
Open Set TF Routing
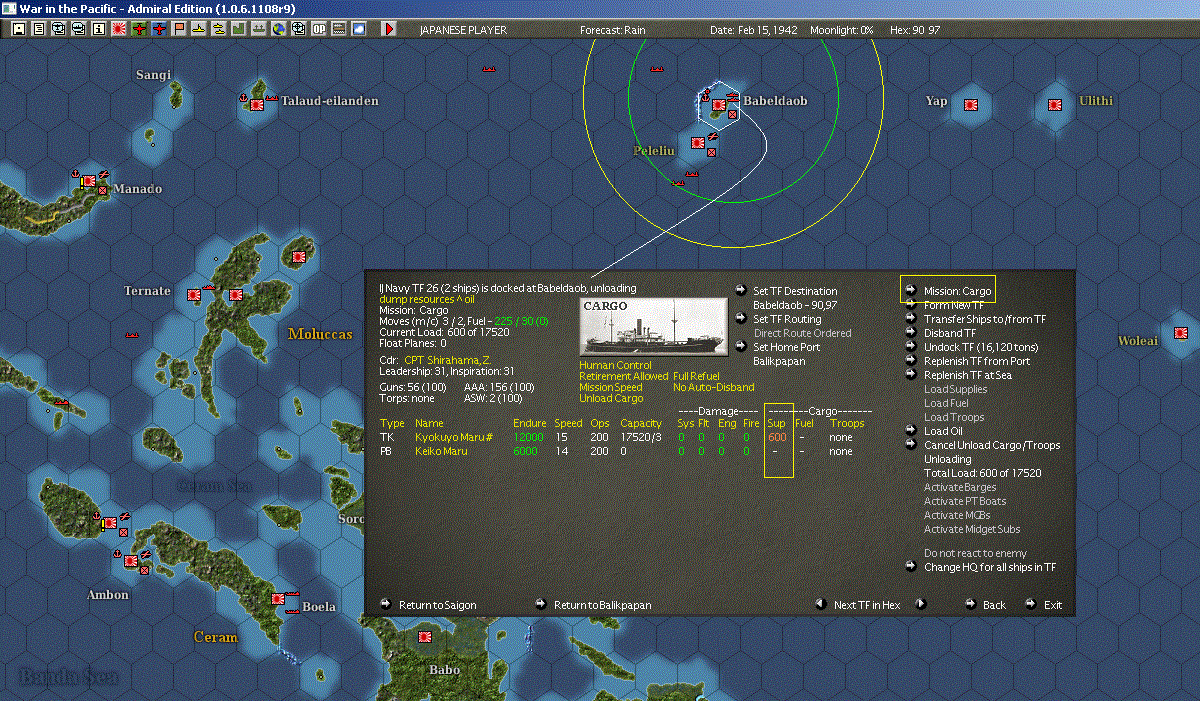tap(787, 319)
